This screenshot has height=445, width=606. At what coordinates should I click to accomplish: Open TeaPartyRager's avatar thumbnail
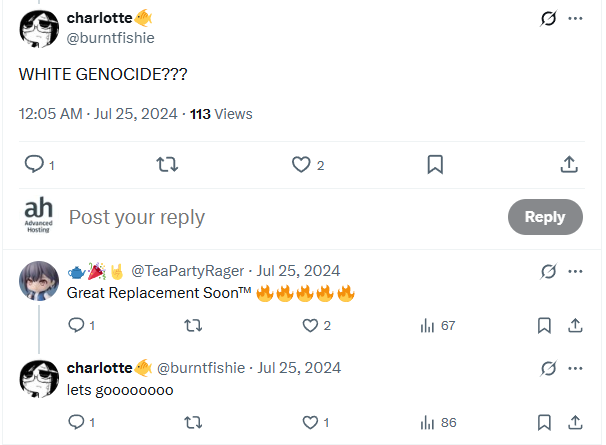coord(38,280)
